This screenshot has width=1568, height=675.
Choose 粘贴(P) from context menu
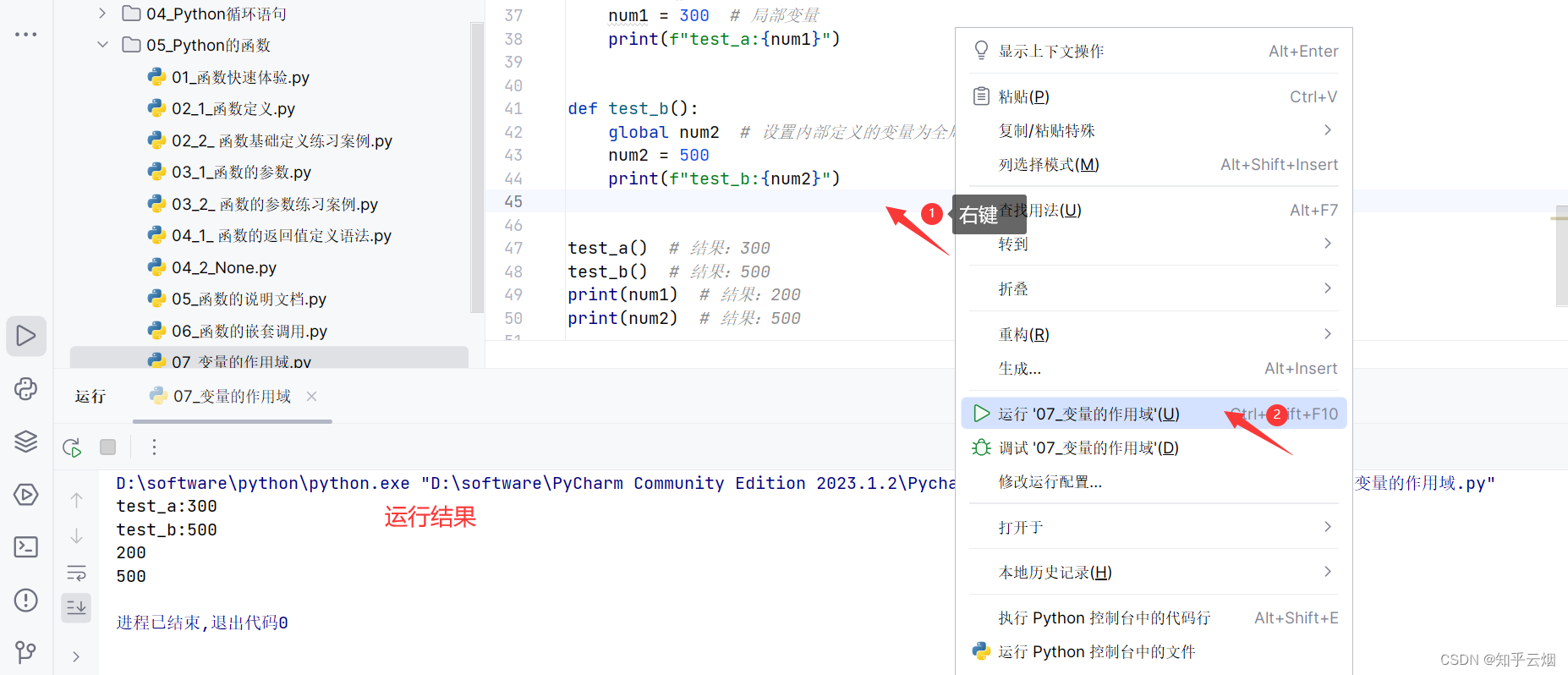(x=1154, y=96)
